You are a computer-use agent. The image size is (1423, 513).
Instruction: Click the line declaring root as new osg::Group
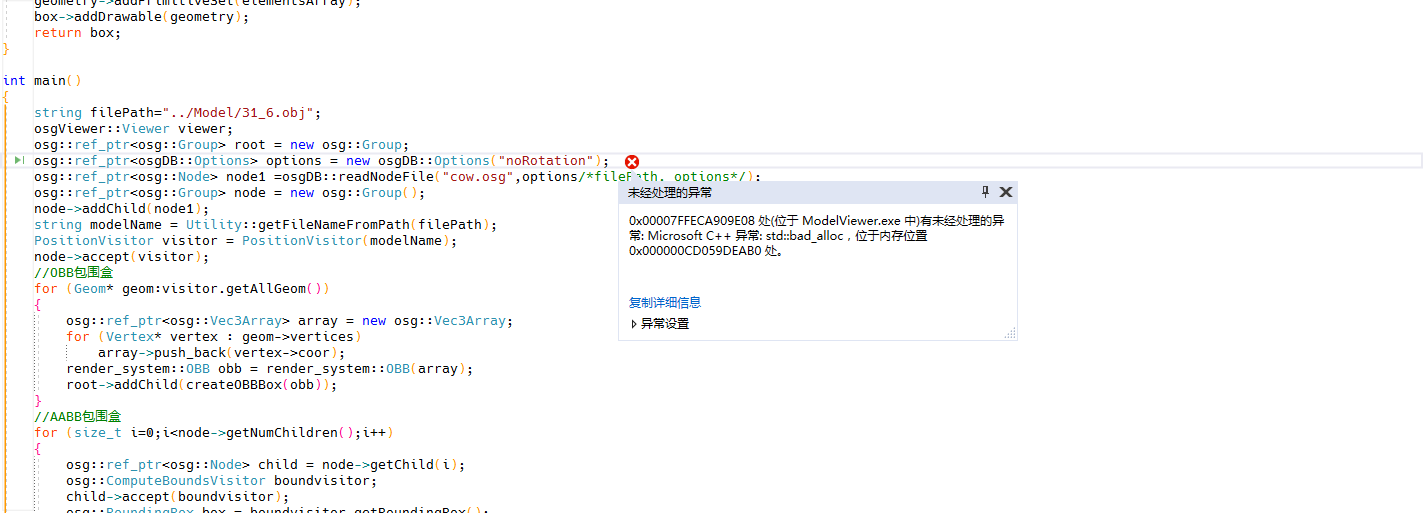point(222,144)
